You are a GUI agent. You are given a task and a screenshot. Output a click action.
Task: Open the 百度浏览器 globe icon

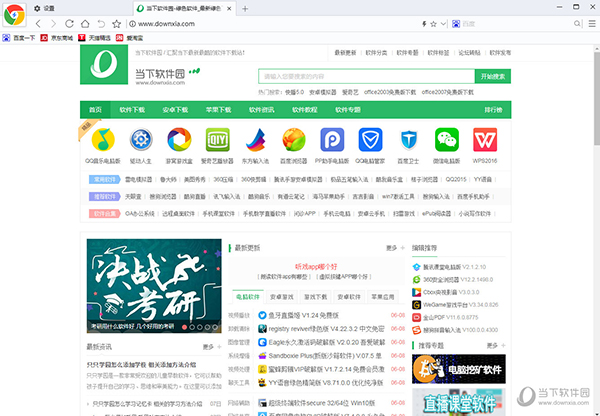click(x=294, y=140)
